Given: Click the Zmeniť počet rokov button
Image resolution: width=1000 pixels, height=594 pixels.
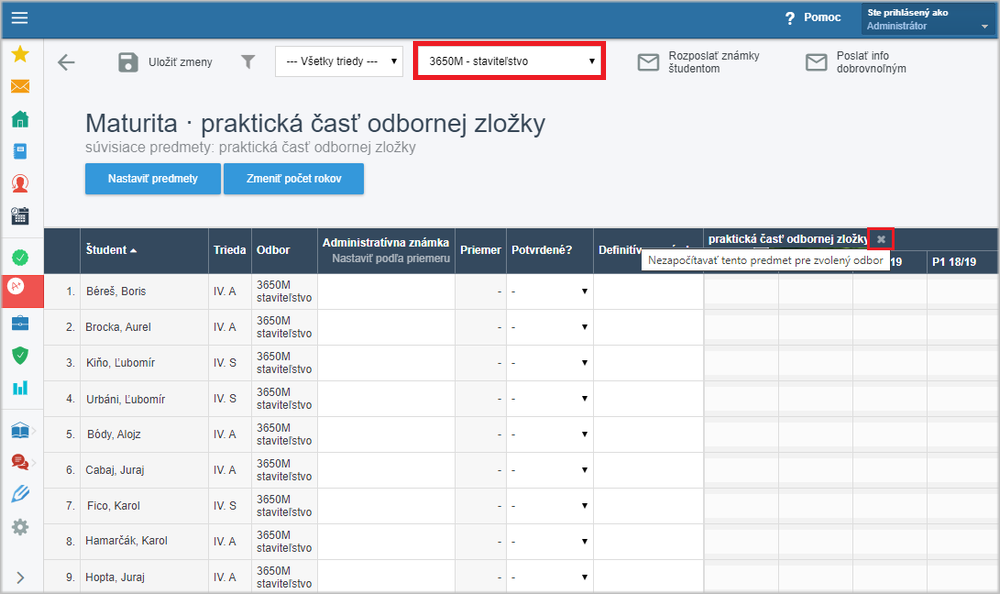Looking at the screenshot, I should point(294,179).
